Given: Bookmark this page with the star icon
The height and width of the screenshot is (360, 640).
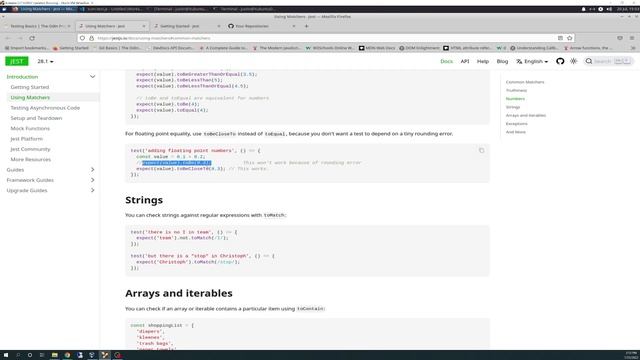Looking at the screenshot, I should (x=569, y=38).
